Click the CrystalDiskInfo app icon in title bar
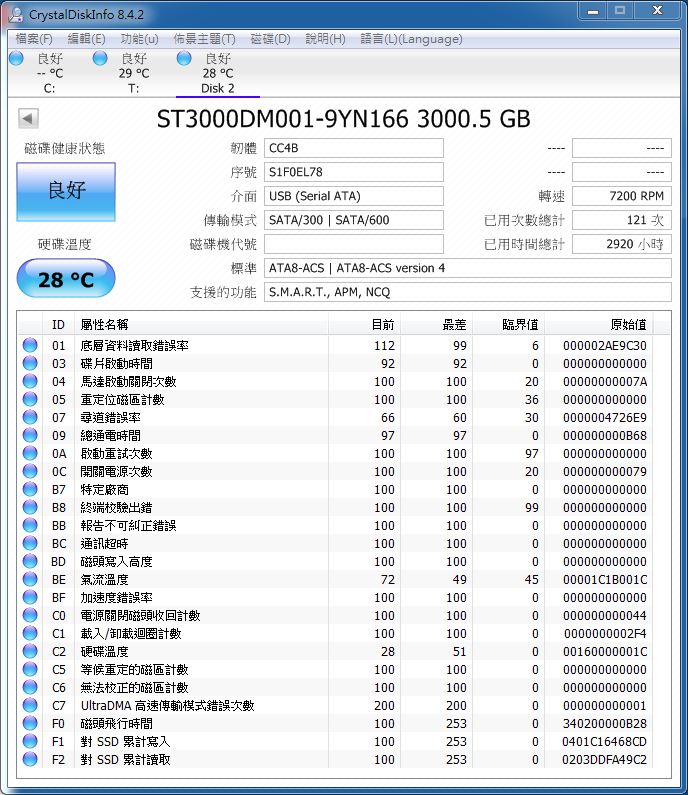Image resolution: width=688 pixels, height=795 pixels. 16,14
